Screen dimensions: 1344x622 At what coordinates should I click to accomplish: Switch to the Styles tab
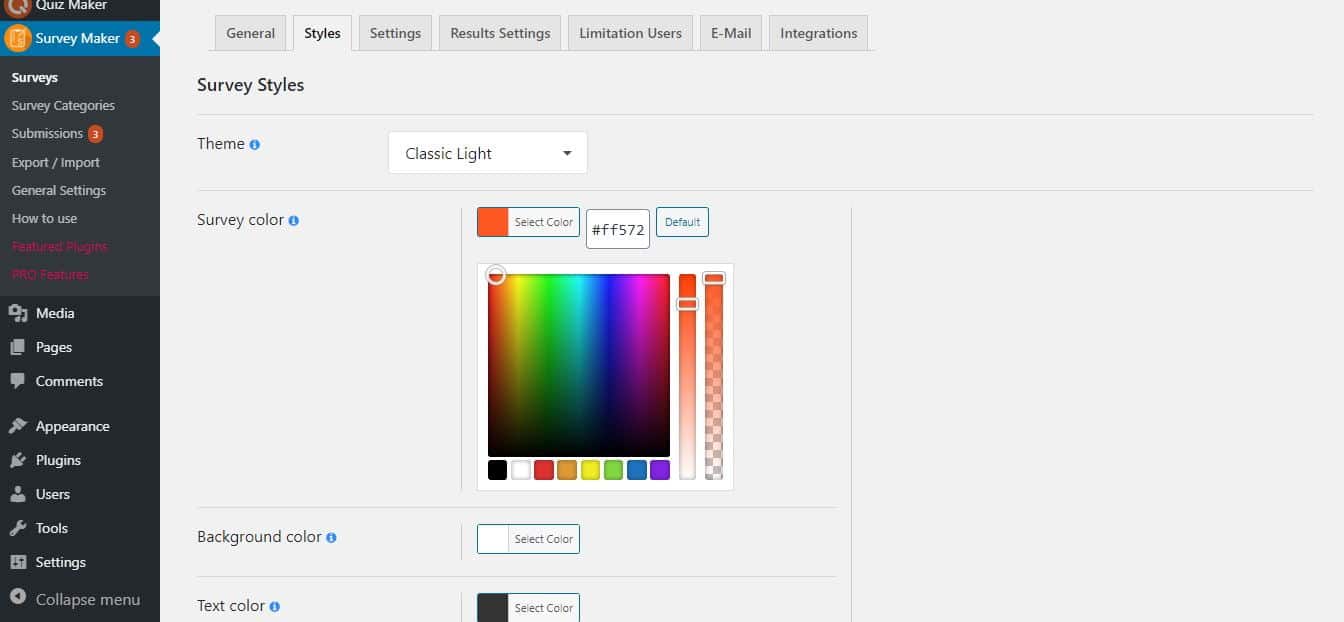(x=322, y=33)
